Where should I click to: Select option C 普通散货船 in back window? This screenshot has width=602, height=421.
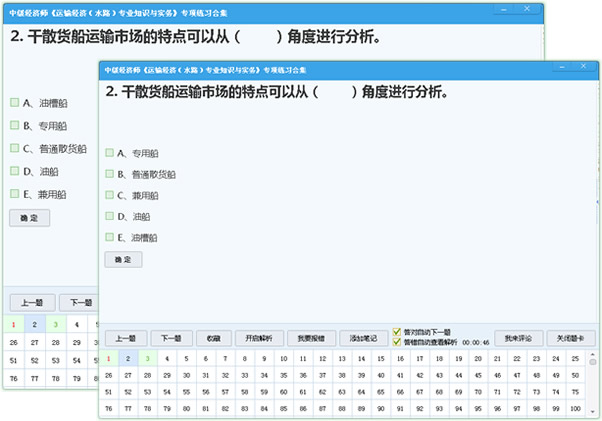14,148
